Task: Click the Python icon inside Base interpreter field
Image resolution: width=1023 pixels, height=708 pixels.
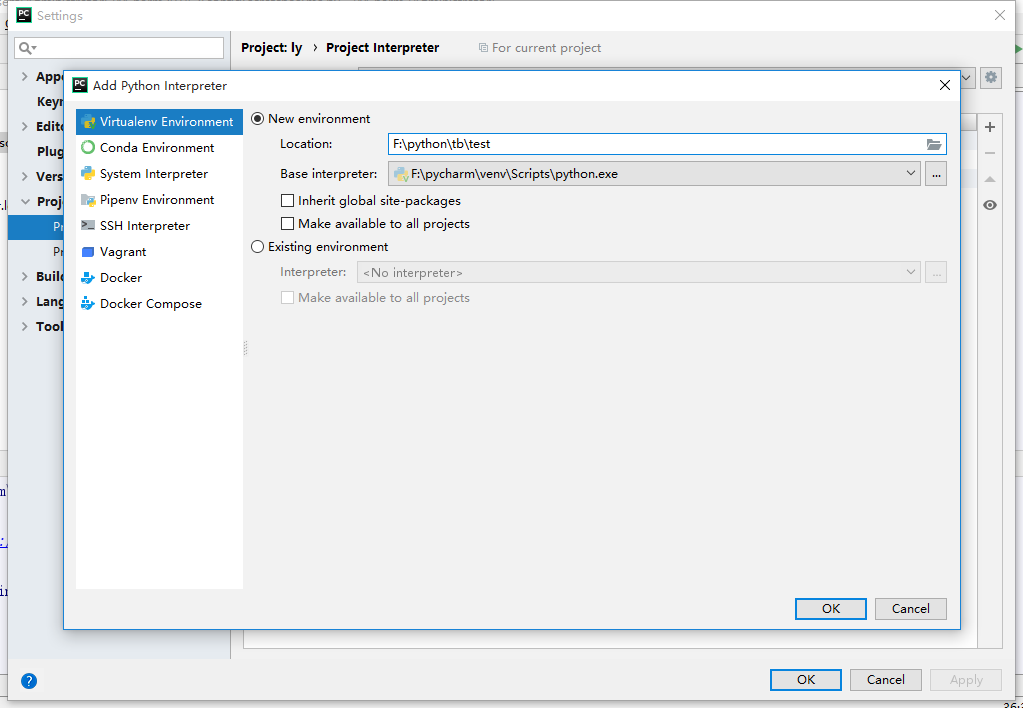Action: 401,174
